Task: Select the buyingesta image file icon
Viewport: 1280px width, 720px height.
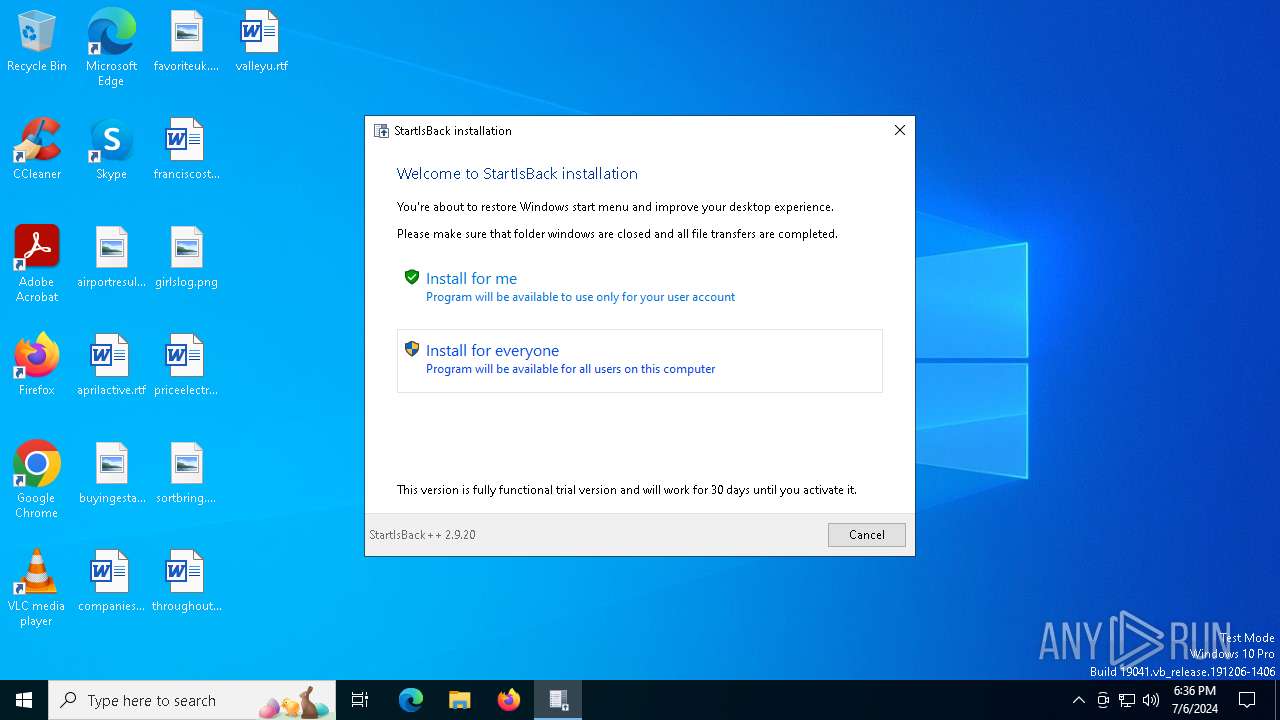Action: 111,474
